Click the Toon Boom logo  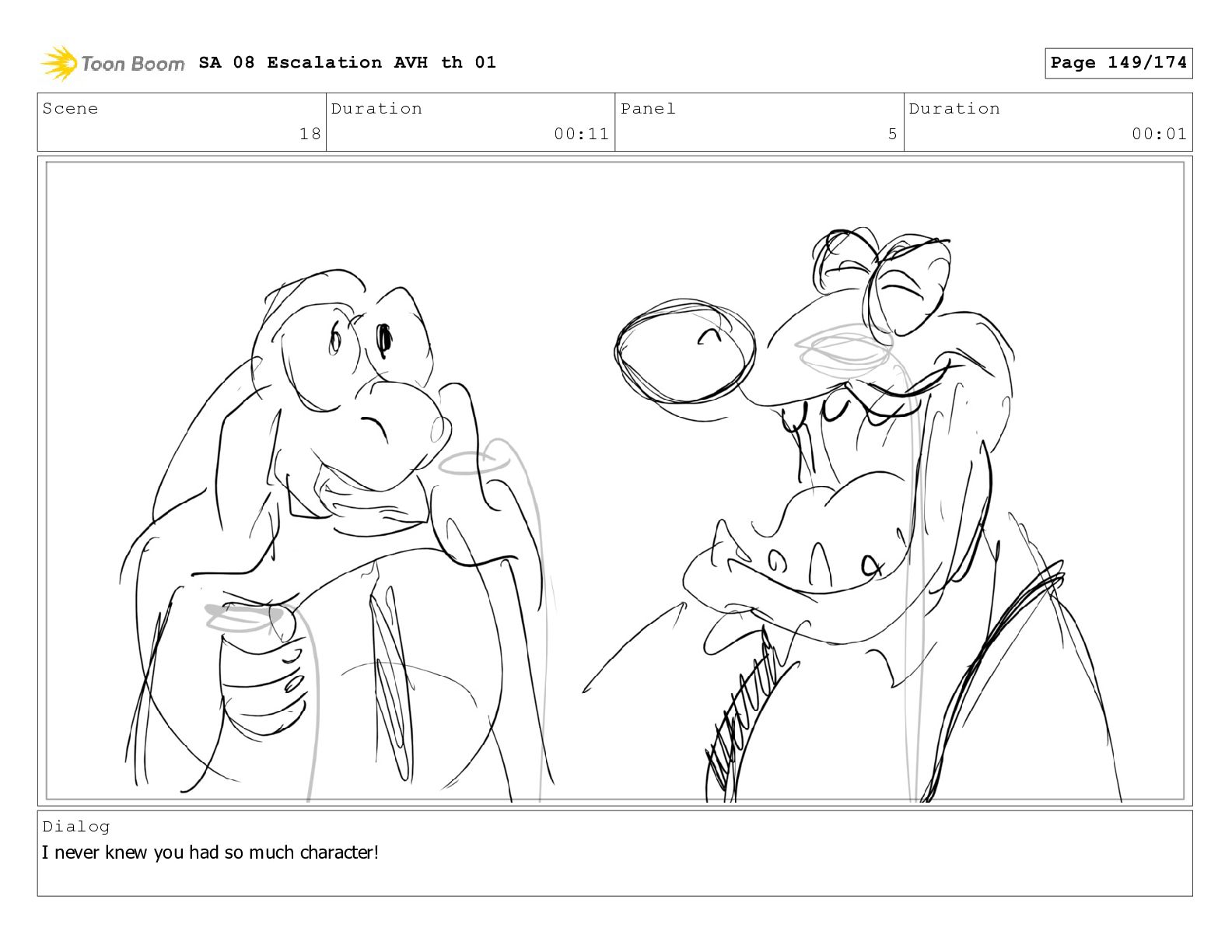point(113,63)
